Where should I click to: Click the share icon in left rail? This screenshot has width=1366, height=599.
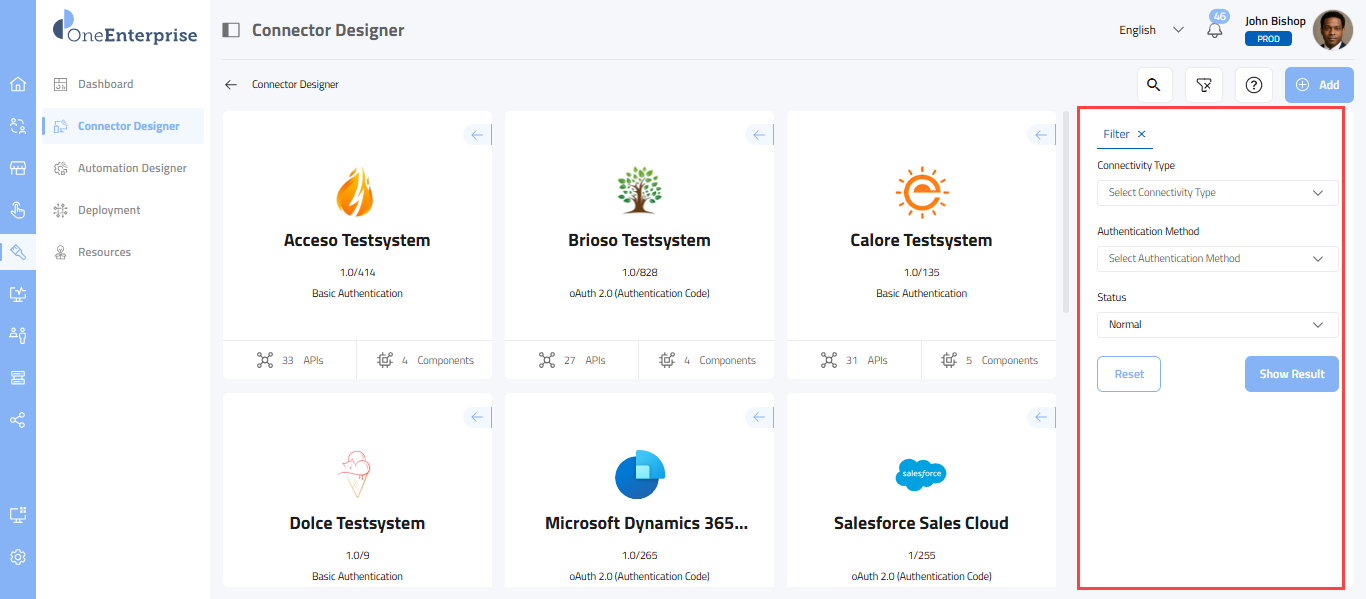[18, 420]
